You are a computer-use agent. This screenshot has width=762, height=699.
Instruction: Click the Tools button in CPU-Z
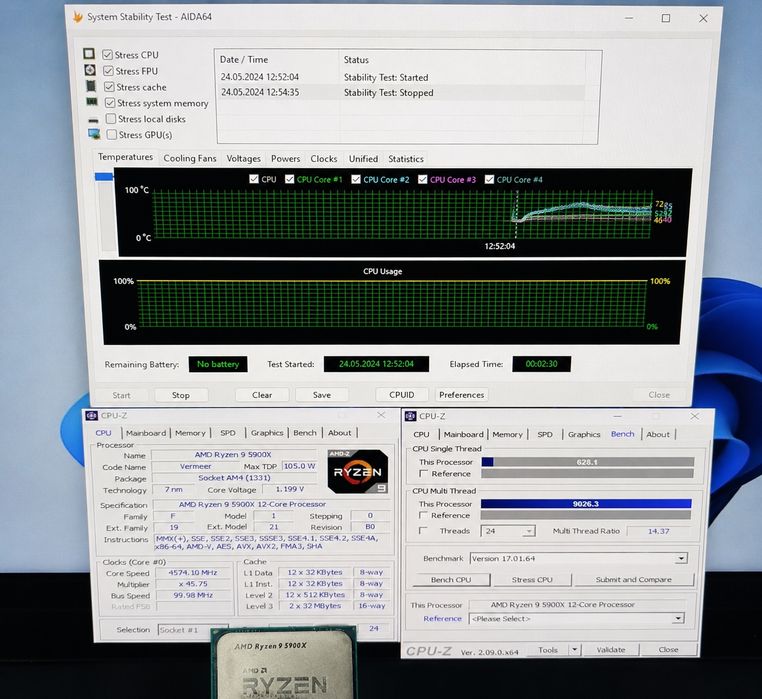pyautogui.click(x=548, y=649)
